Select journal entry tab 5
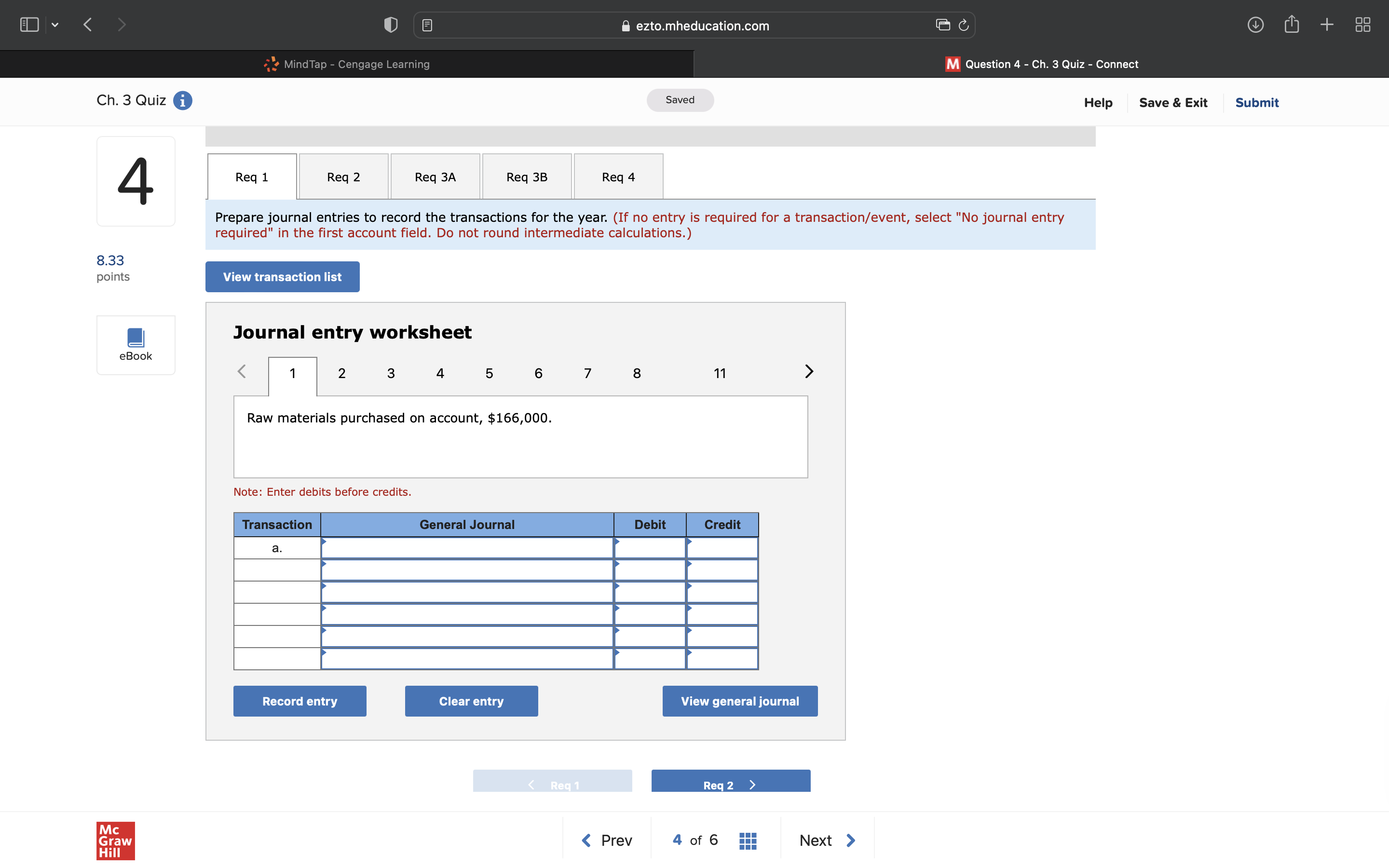Image resolution: width=1389 pixels, height=868 pixels. tap(489, 374)
